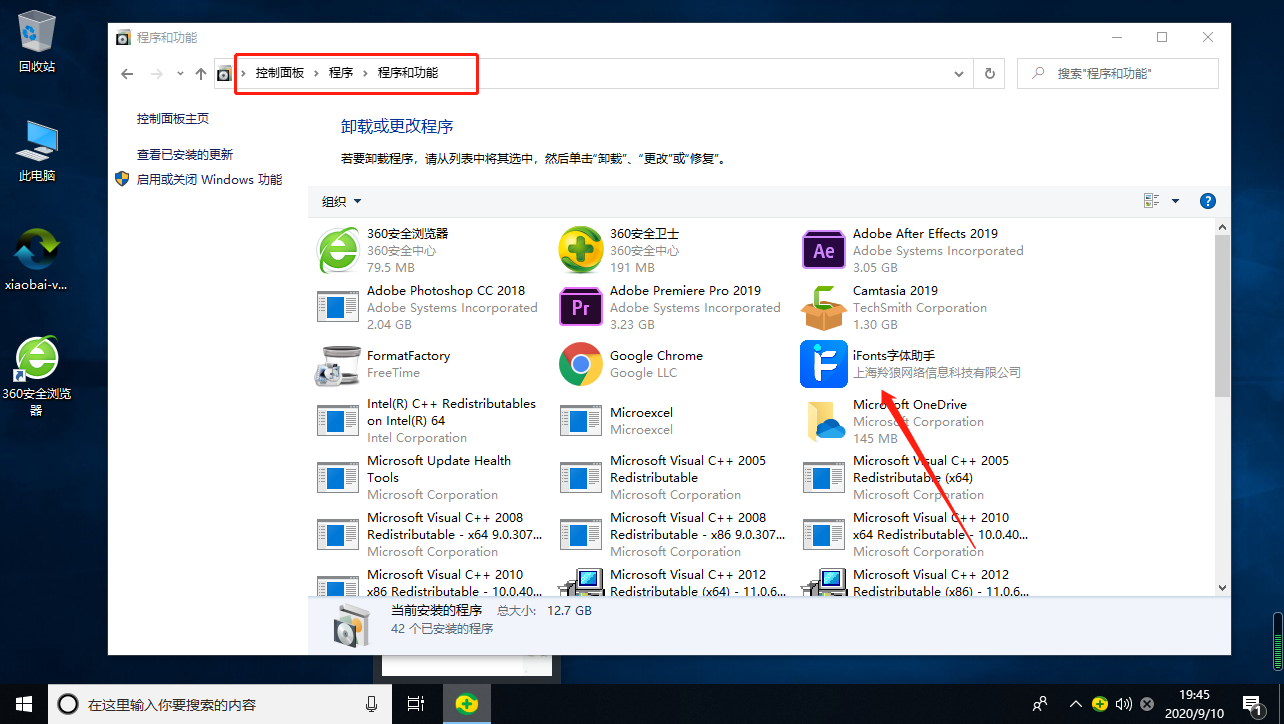Click the 控制面板 breadcrumb segment

[x=280, y=73]
